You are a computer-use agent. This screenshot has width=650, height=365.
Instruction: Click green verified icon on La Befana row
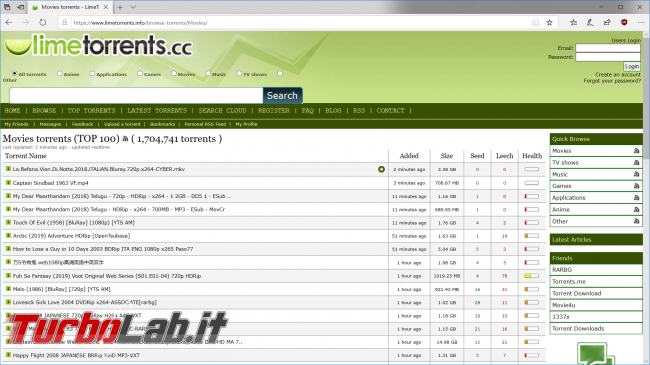(381, 169)
